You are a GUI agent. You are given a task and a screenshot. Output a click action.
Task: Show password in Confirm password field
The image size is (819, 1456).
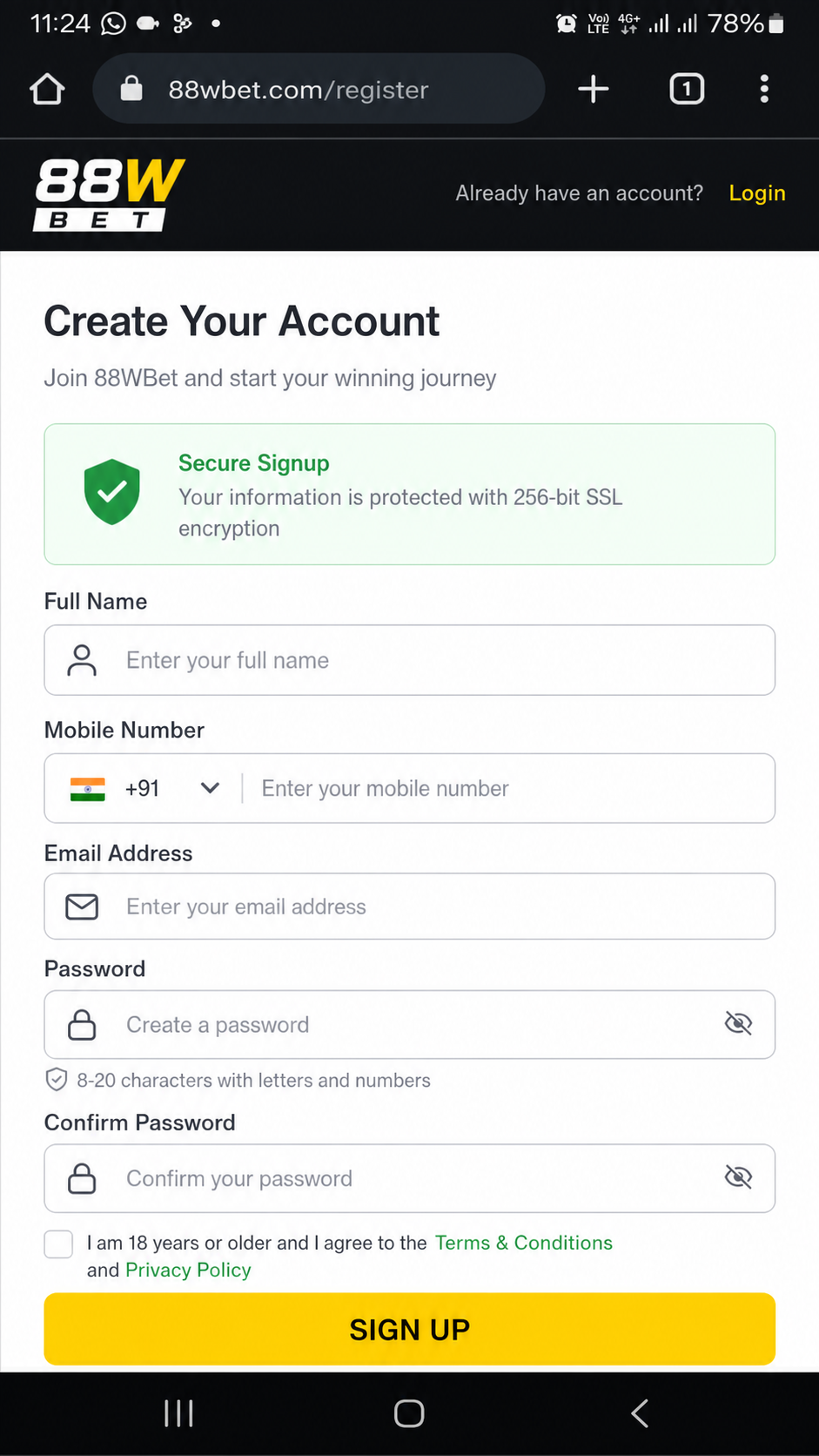point(738,1177)
